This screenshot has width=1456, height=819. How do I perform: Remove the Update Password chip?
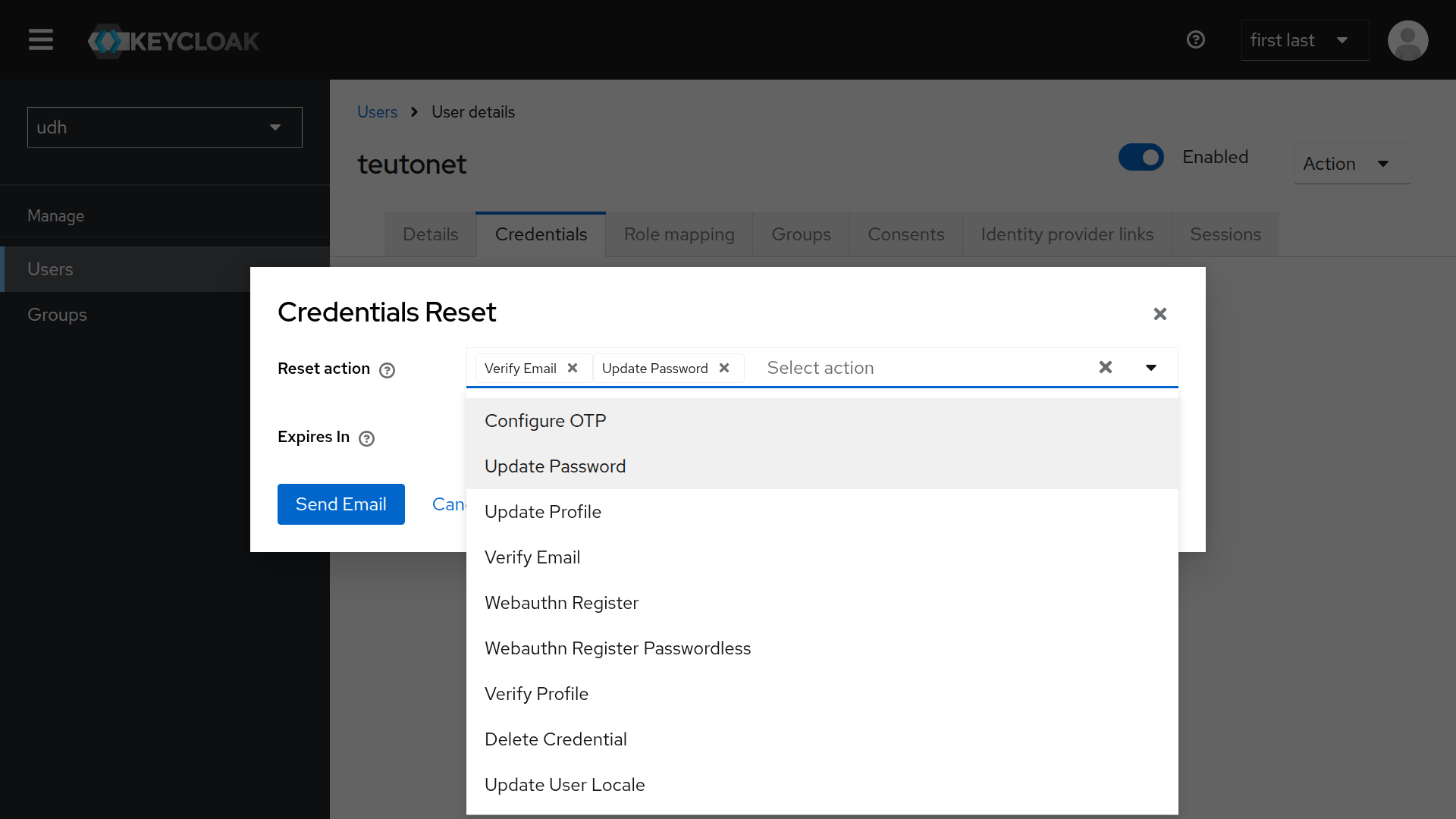click(x=724, y=368)
